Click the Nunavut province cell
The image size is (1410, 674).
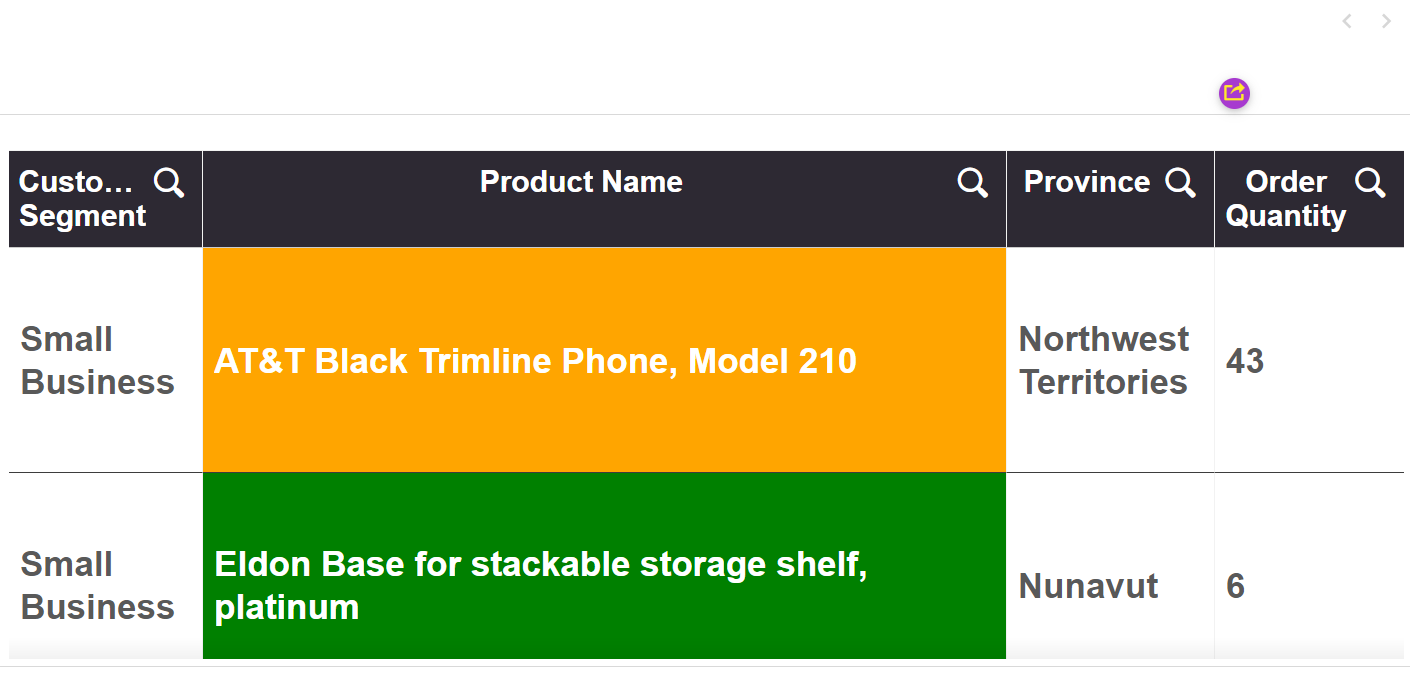coord(1088,587)
